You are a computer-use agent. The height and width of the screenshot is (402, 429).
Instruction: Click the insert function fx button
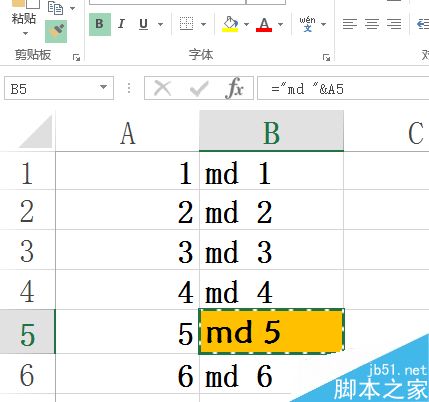pyautogui.click(x=235, y=88)
